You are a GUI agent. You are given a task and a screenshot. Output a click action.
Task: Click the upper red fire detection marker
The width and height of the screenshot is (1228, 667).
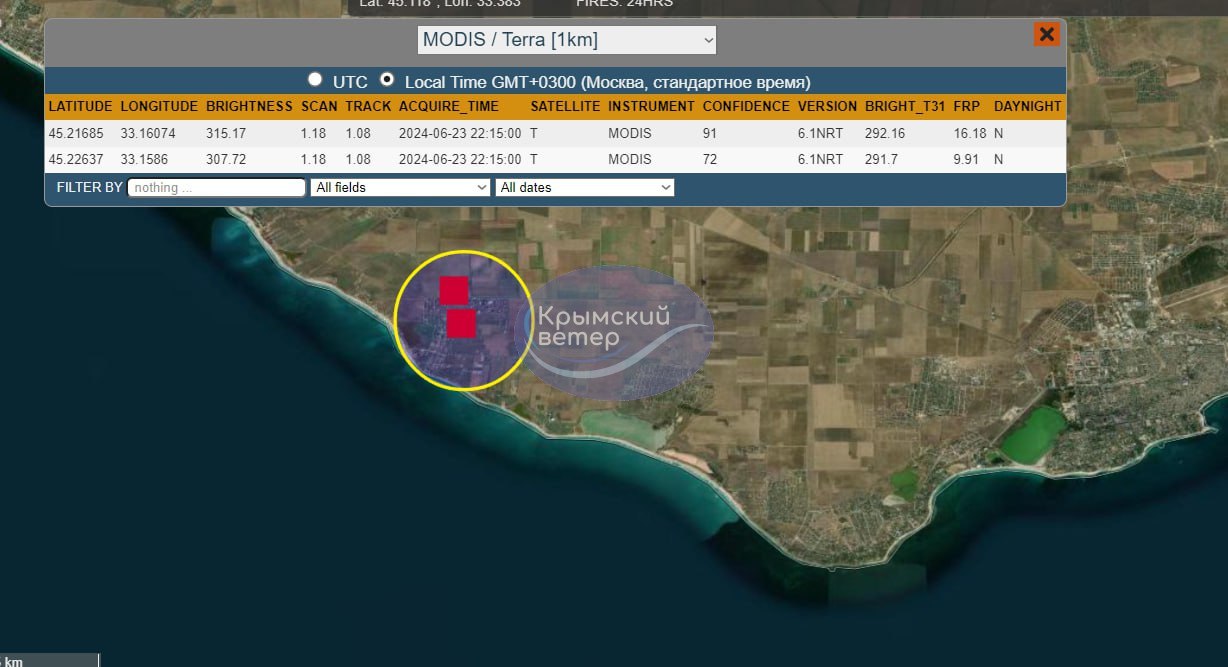click(454, 290)
